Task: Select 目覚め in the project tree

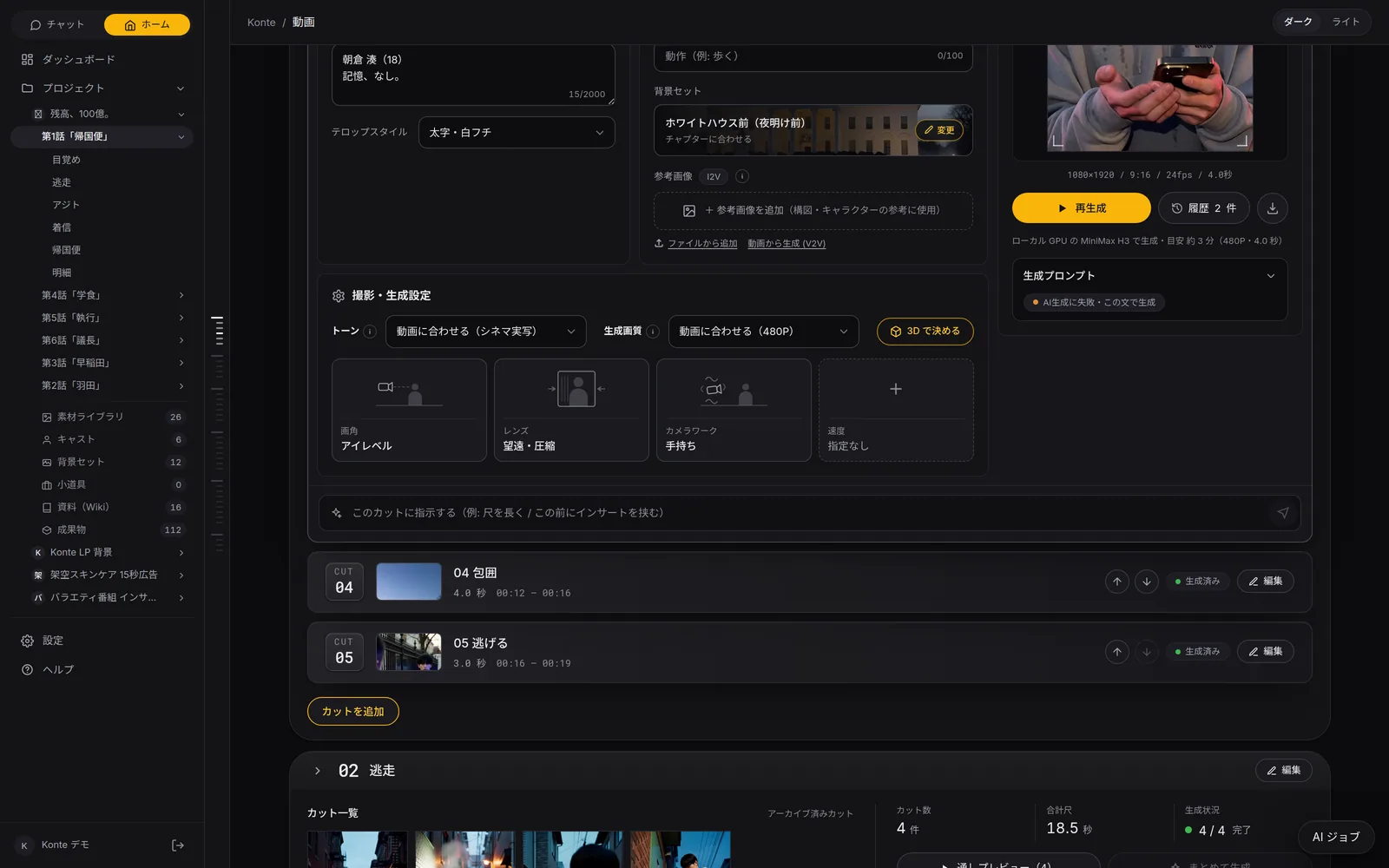Action: (x=66, y=160)
